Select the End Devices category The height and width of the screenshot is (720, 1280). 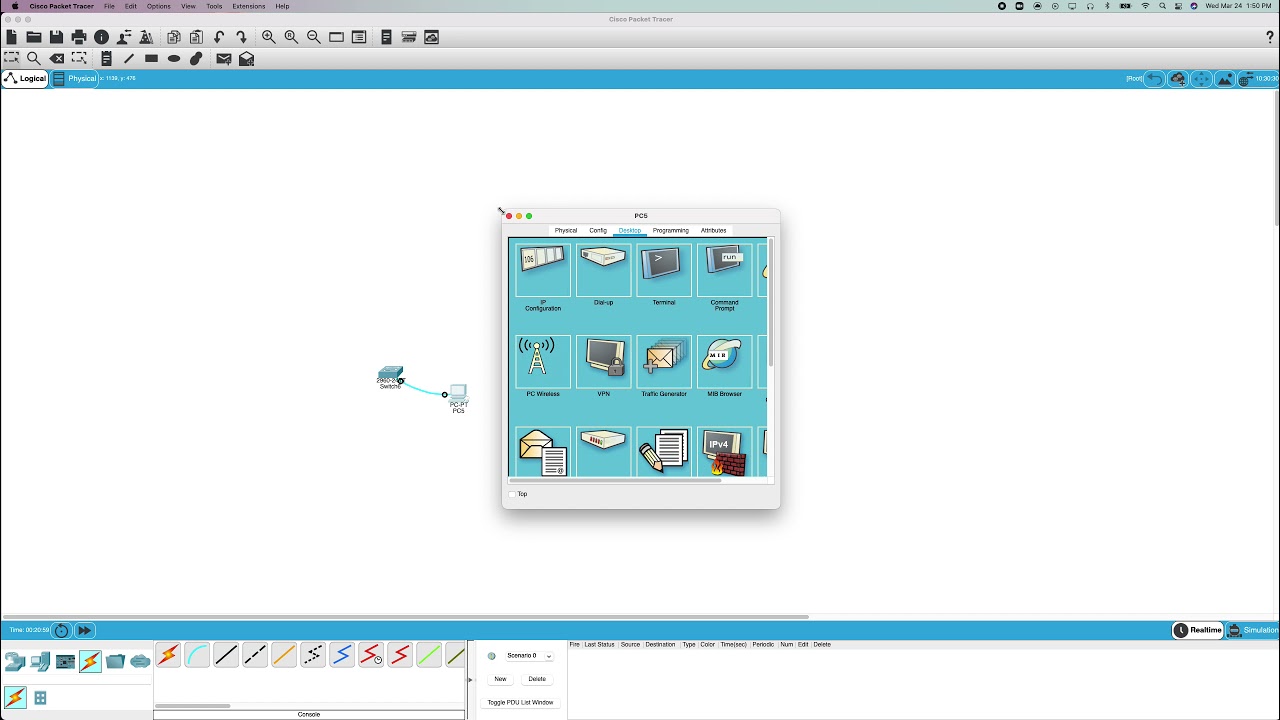pos(40,661)
